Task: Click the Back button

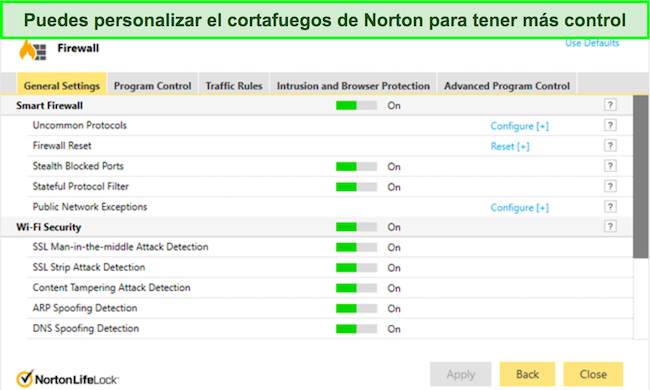Action: pyautogui.click(x=527, y=374)
